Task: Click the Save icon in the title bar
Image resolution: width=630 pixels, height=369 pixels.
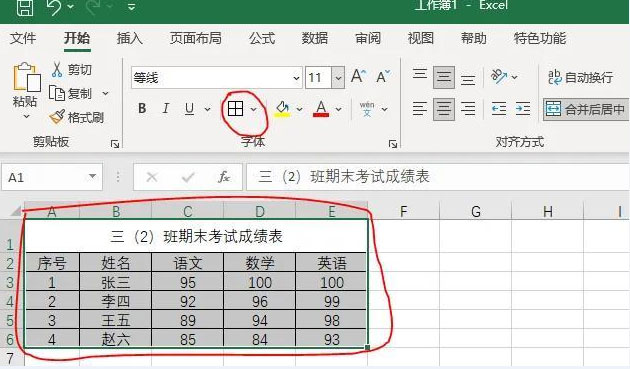Action: point(25,7)
